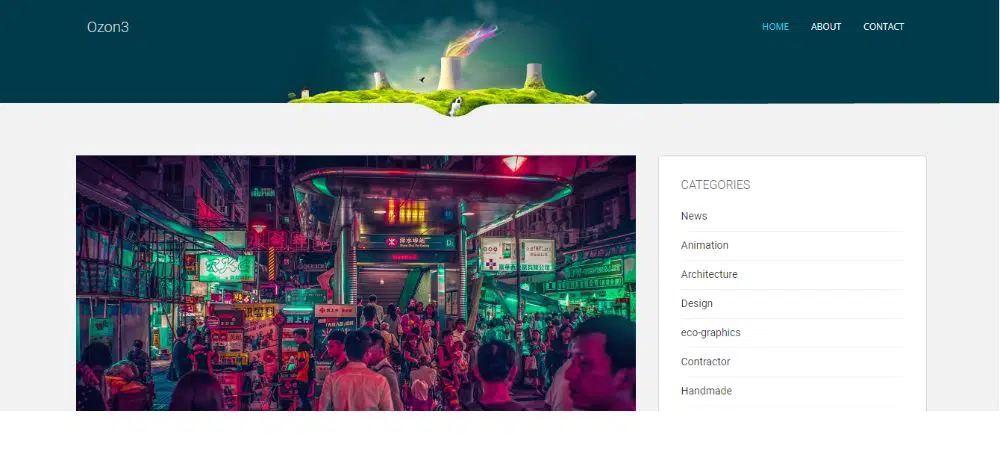Viewport: 1000px width, 449px height.
Task: Go to the HOME page
Action: point(775,27)
